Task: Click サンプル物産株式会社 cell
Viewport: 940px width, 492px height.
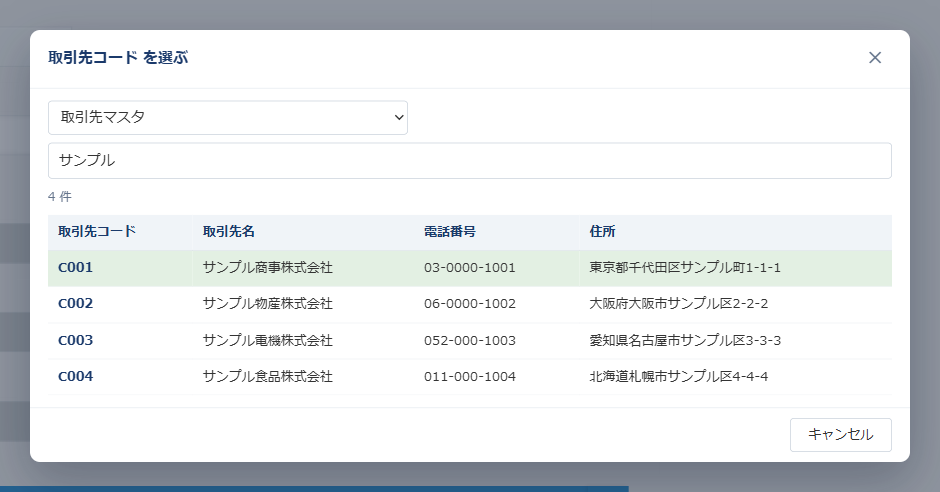Action: point(267,303)
